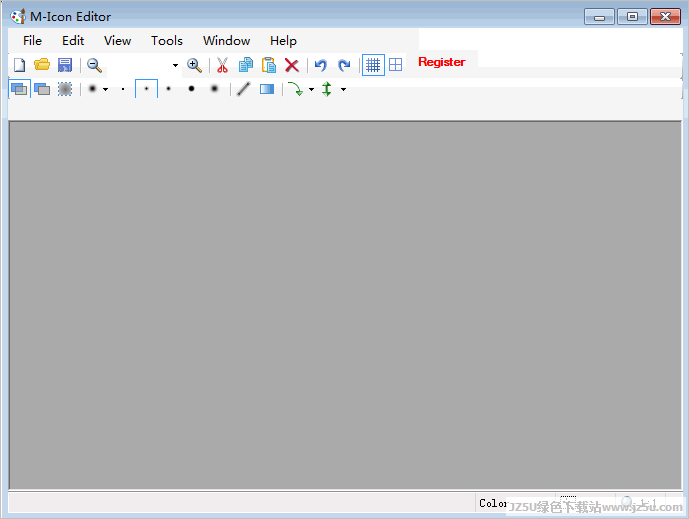Toggle the dotted-border blur selection icon

coord(65,89)
